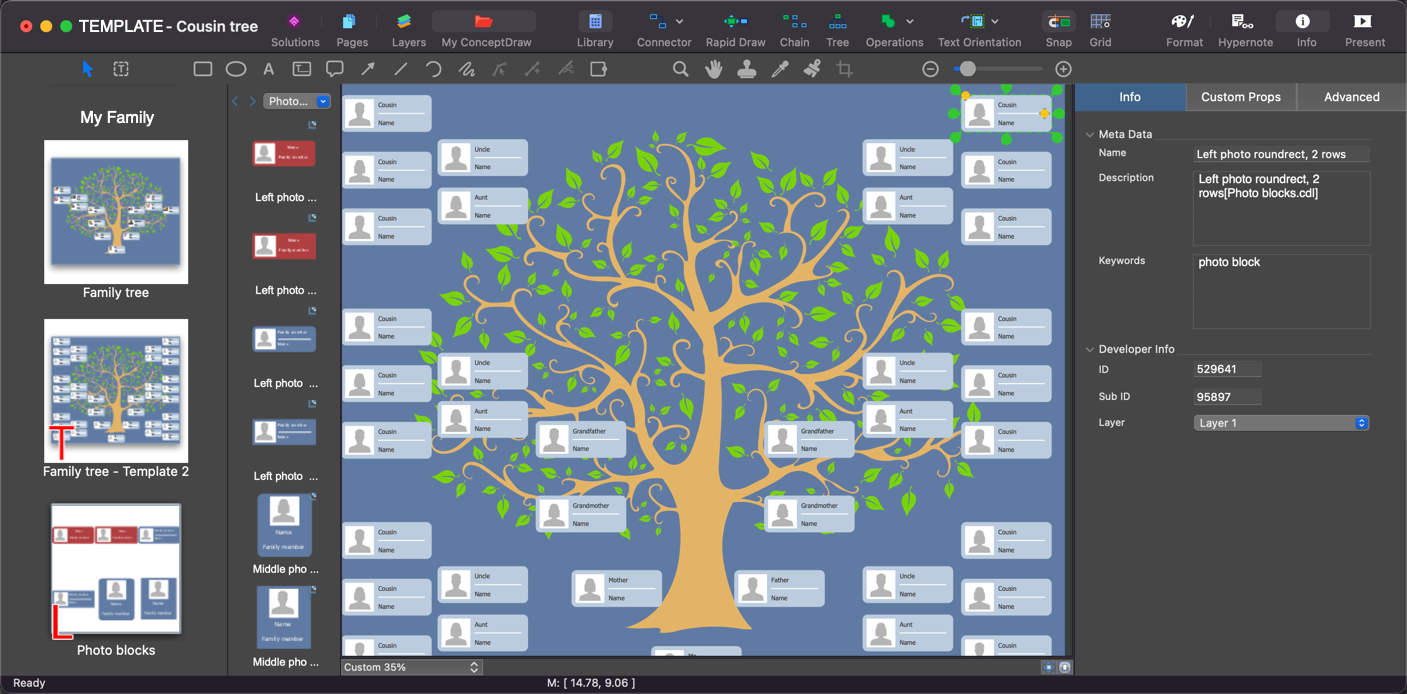Select the arrow line tool

point(368,69)
